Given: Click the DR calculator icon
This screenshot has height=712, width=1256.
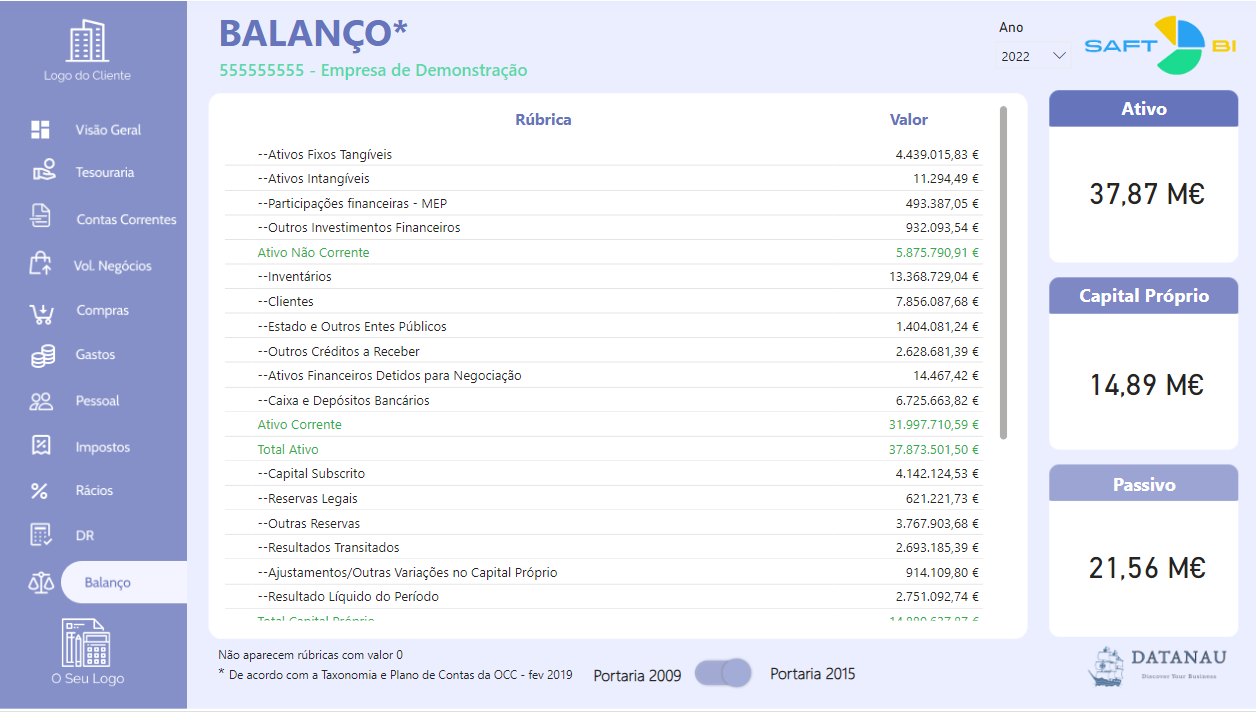Looking at the screenshot, I should coord(40,535).
